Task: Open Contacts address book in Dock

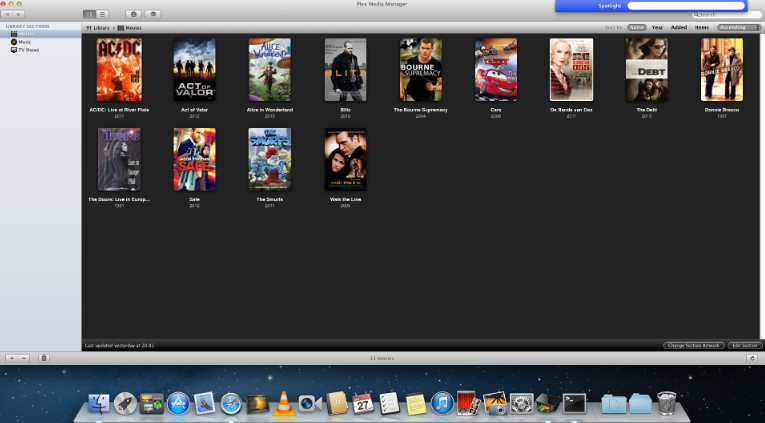Action: (337, 403)
